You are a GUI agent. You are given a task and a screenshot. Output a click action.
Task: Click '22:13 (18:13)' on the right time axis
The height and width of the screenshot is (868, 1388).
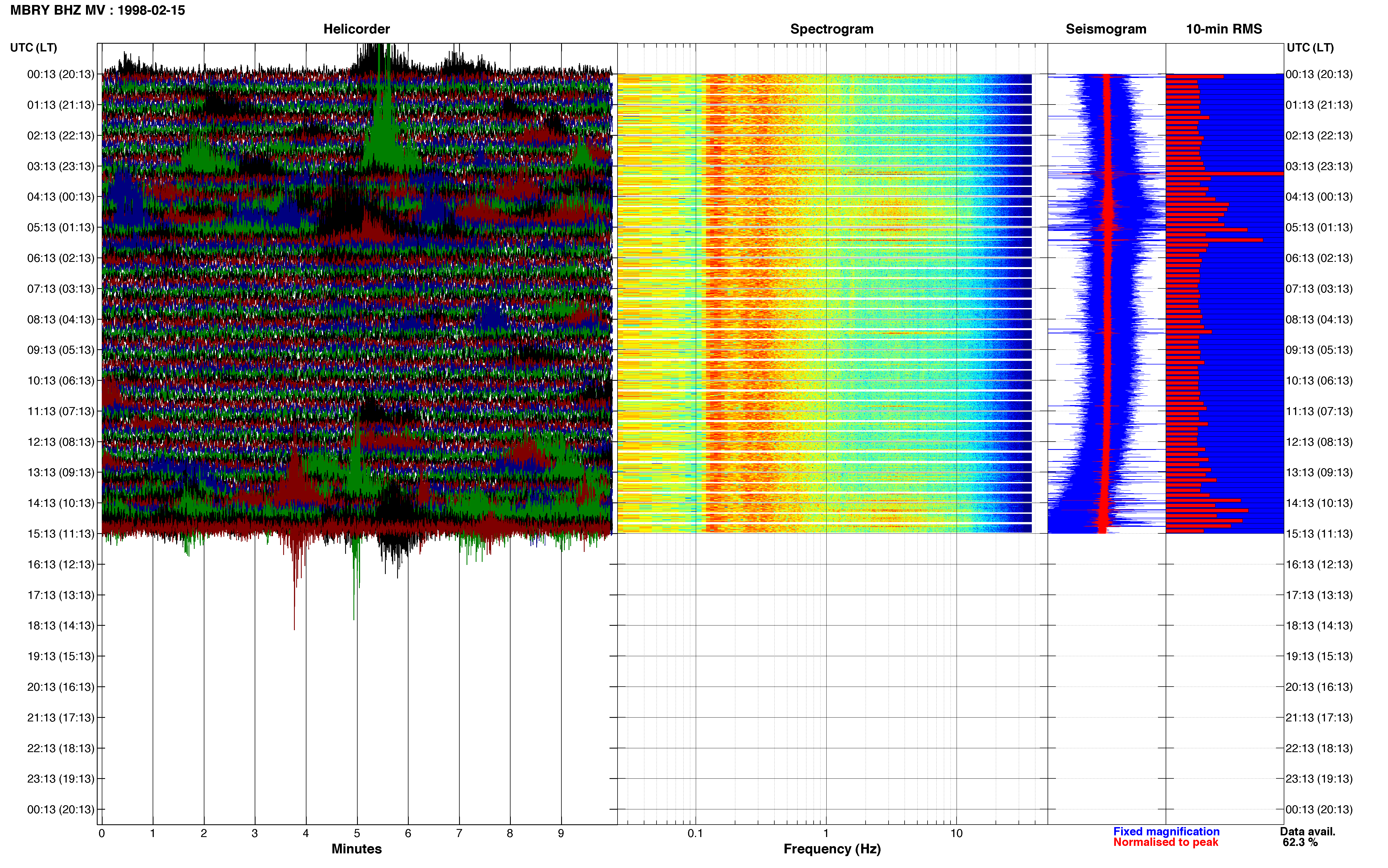pos(1319,748)
